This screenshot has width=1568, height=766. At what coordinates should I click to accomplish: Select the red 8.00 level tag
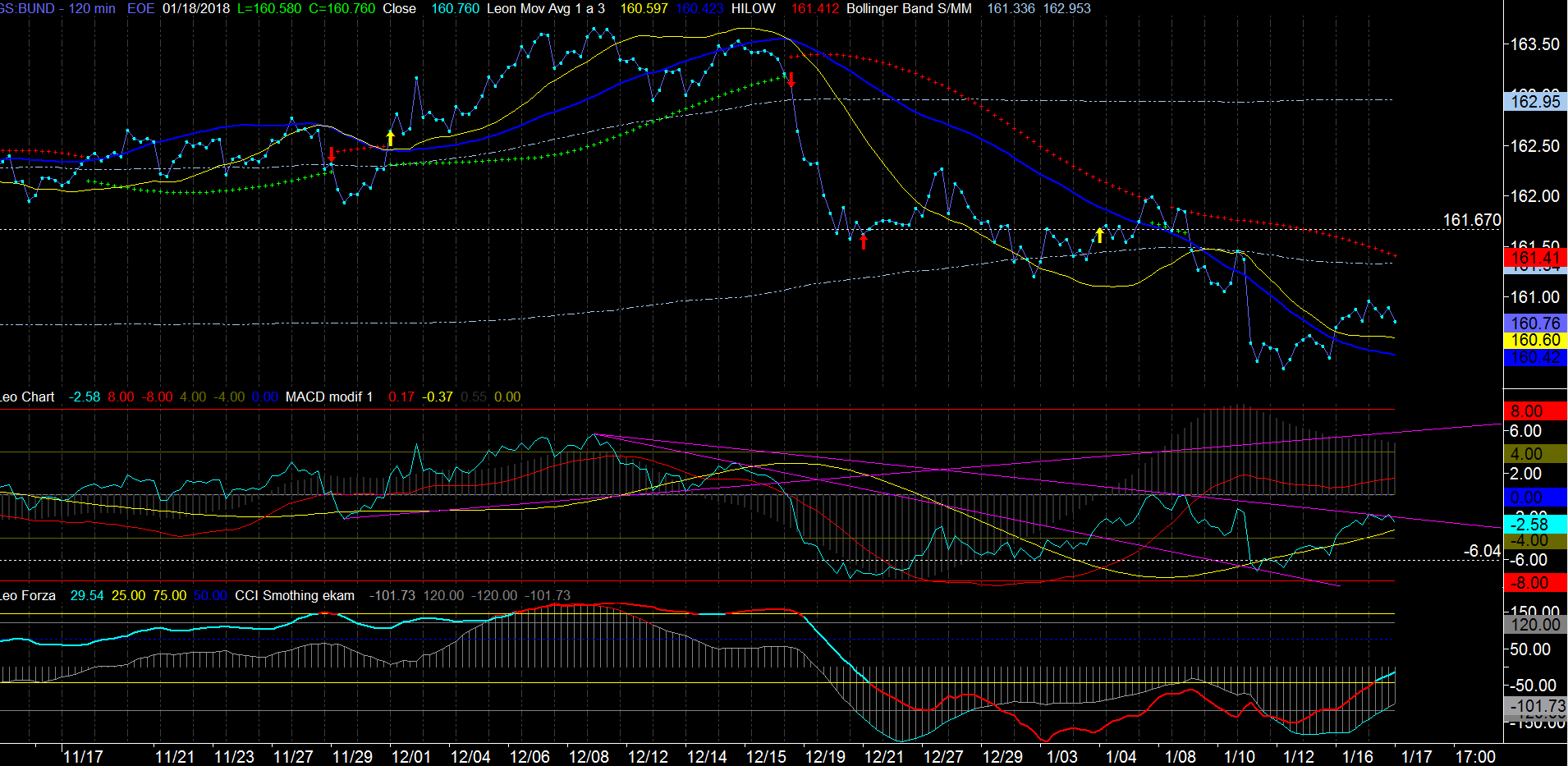[x=1535, y=411]
